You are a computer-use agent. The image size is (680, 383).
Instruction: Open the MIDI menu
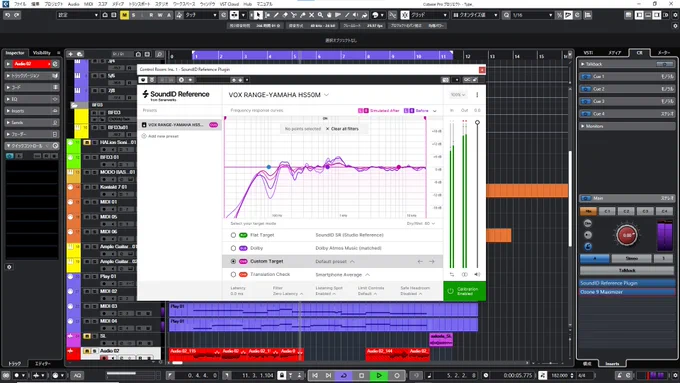tap(88, 4)
